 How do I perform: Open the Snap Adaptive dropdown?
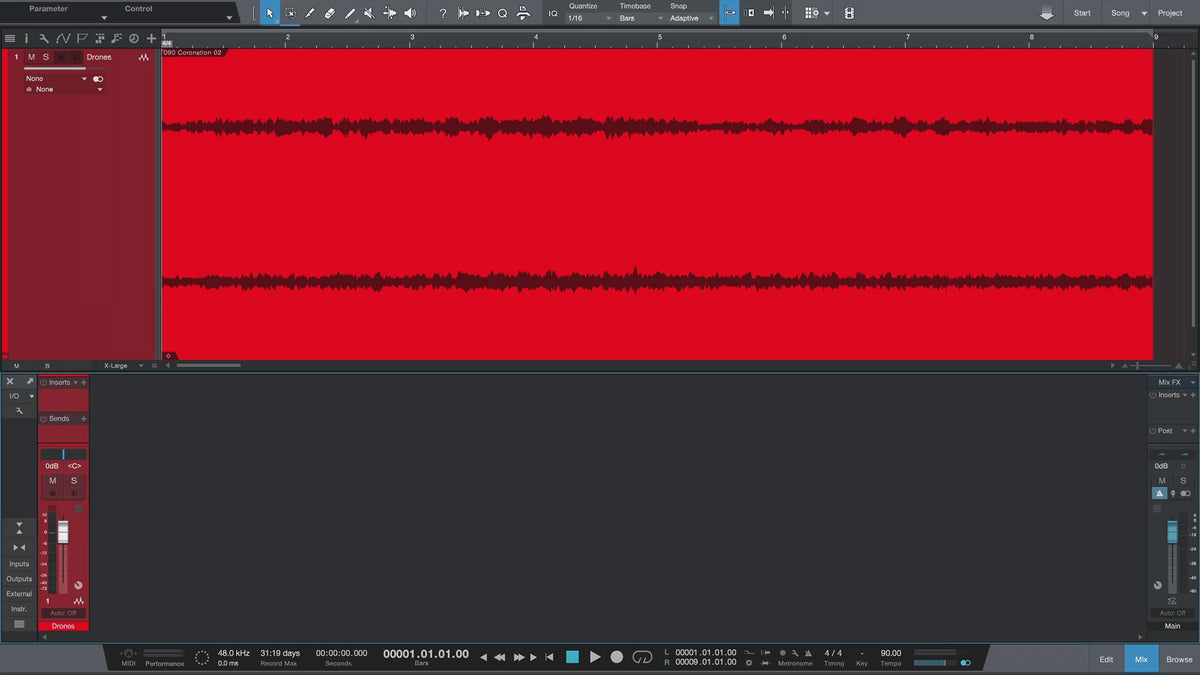pos(691,18)
